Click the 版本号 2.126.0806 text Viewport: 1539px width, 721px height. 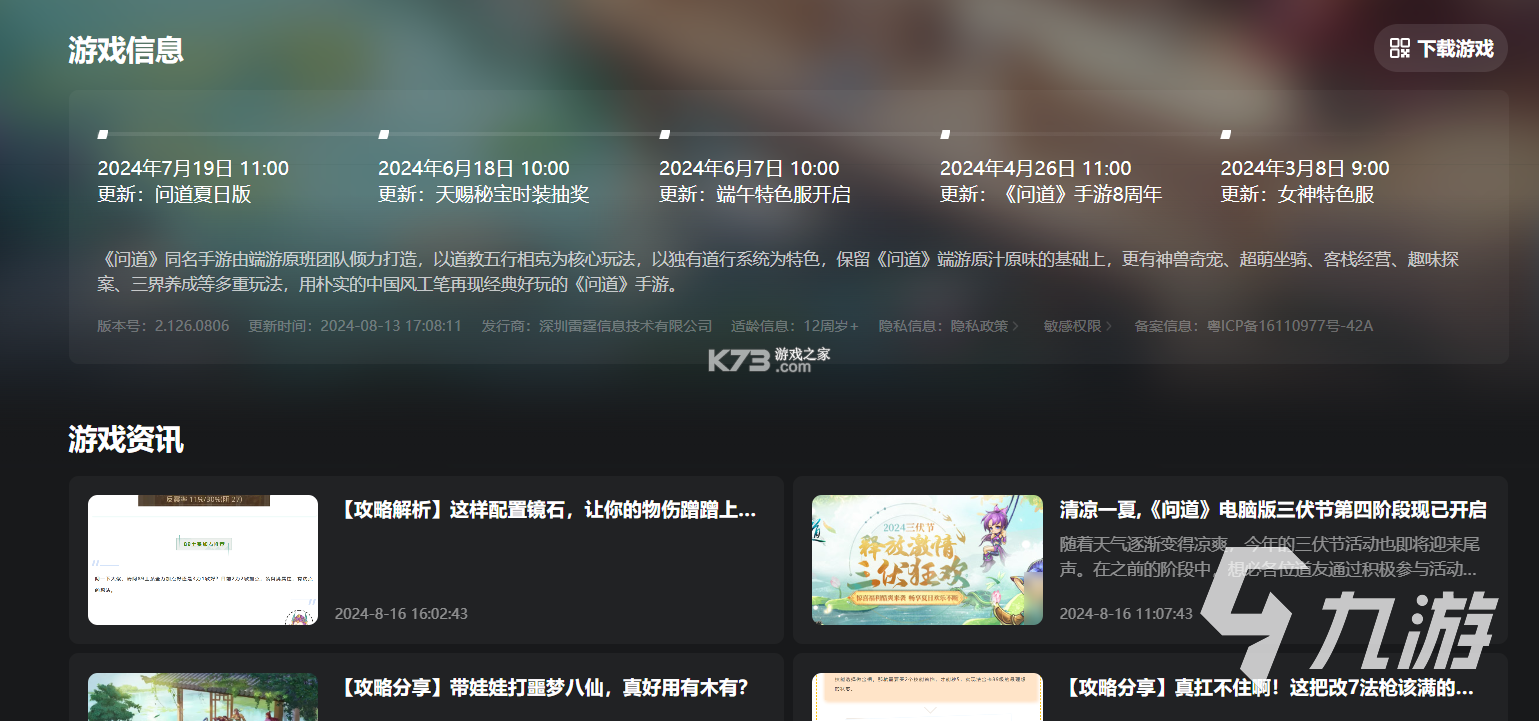tap(163, 326)
